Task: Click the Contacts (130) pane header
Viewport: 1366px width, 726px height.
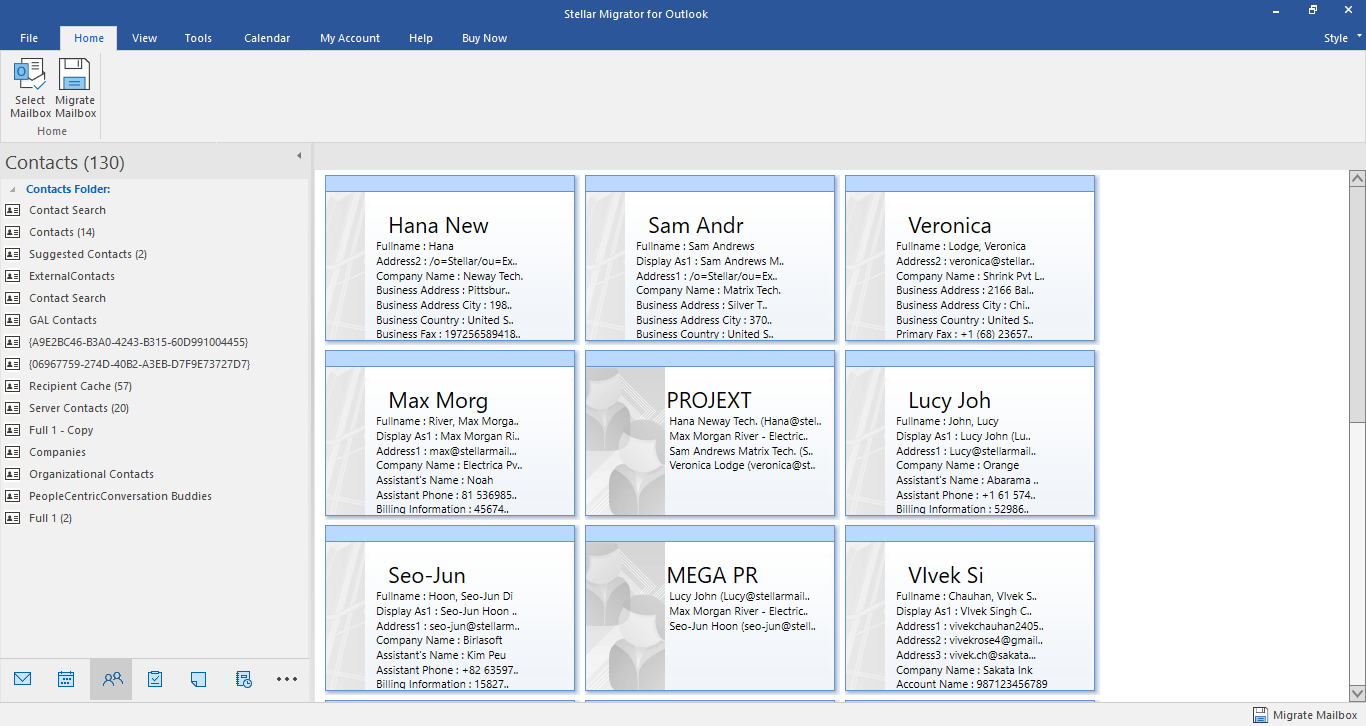Action: point(65,162)
